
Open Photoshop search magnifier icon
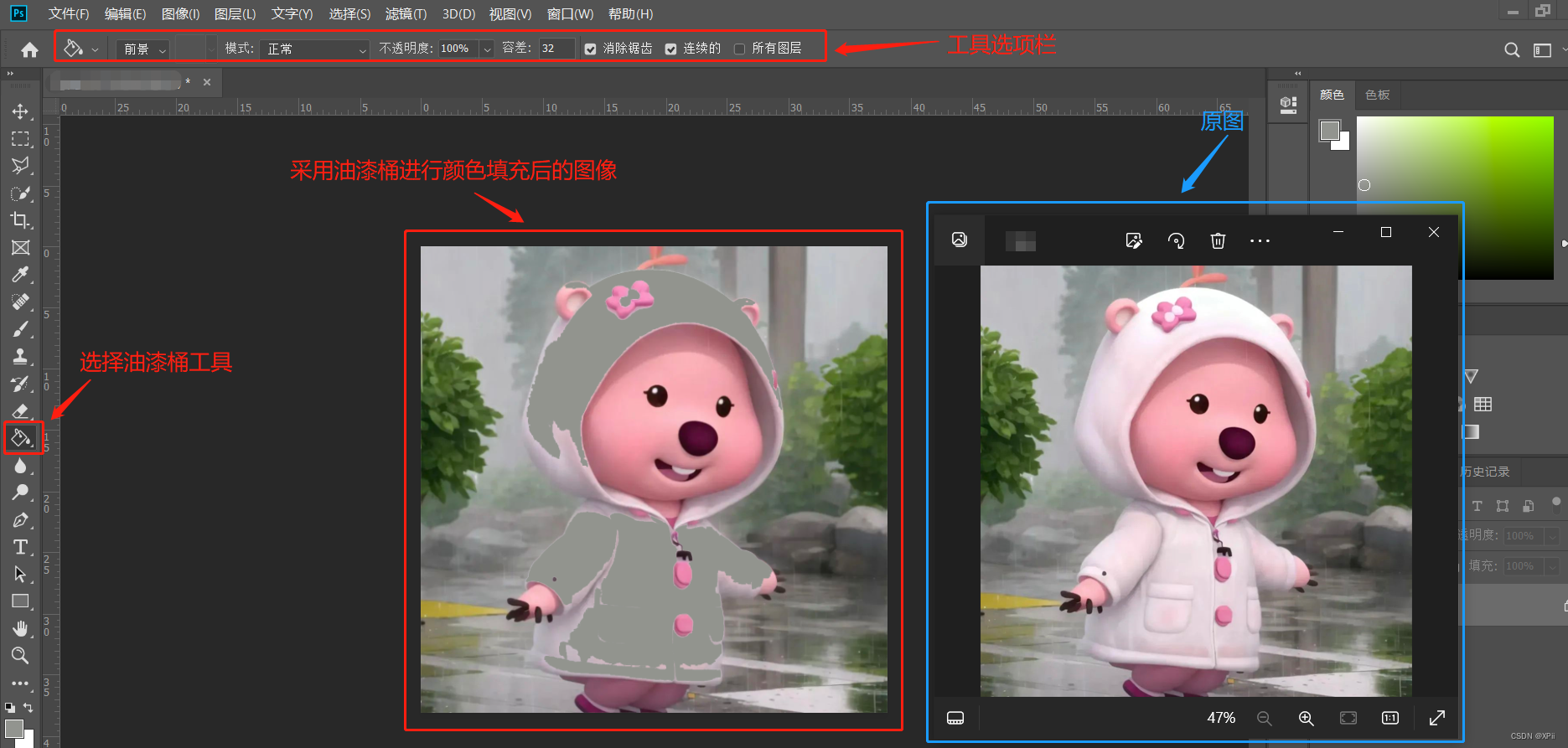click(x=1512, y=50)
